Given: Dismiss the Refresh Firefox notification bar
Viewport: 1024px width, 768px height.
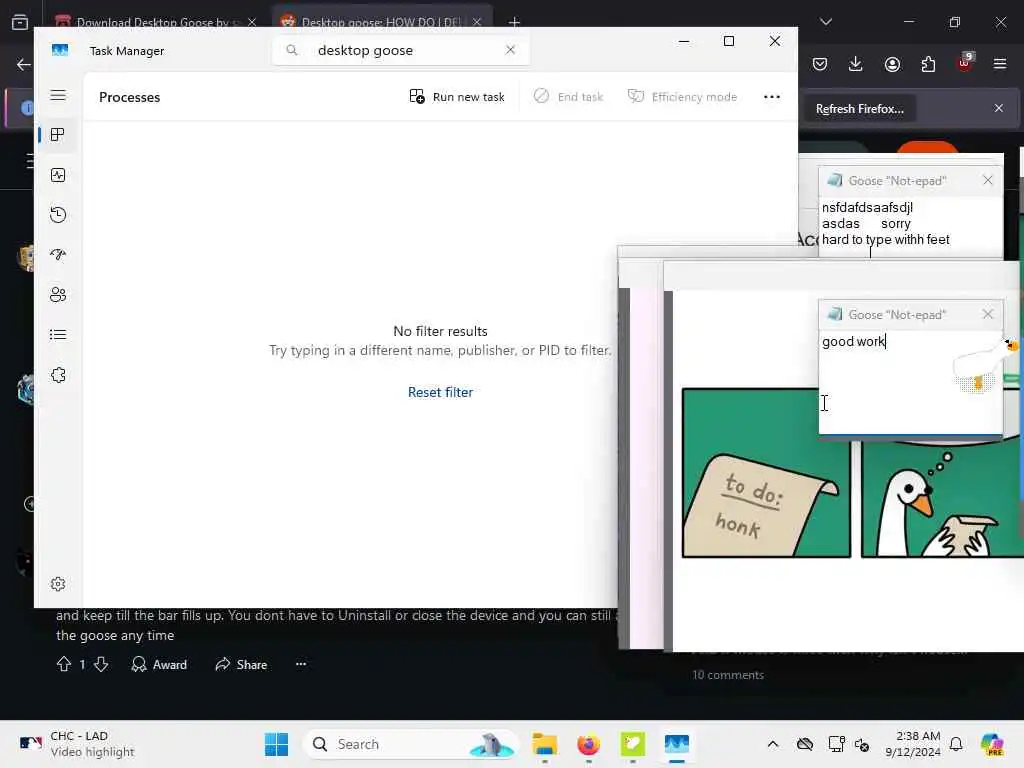Looking at the screenshot, I should [999, 108].
